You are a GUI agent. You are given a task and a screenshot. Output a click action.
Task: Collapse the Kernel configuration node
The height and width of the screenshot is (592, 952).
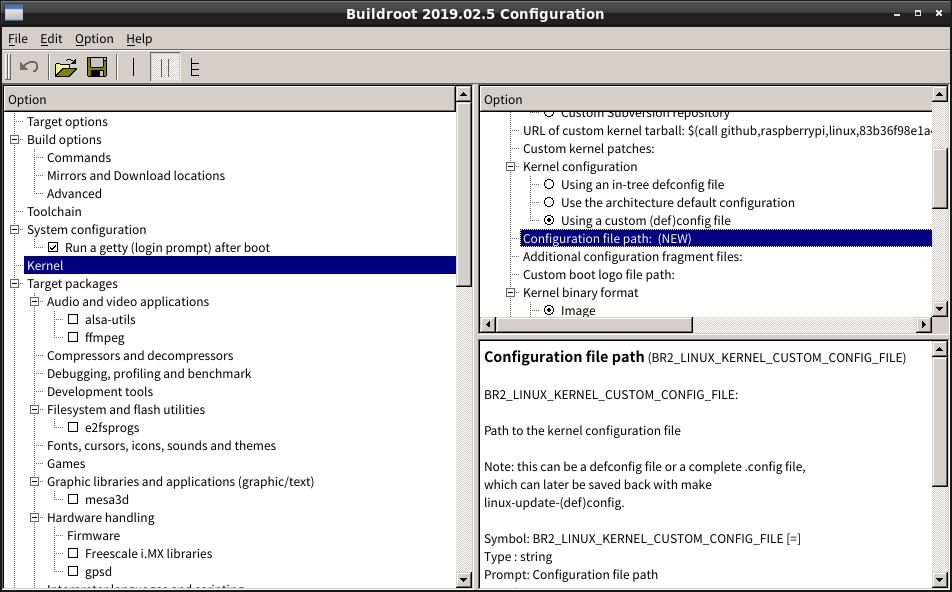(511, 166)
